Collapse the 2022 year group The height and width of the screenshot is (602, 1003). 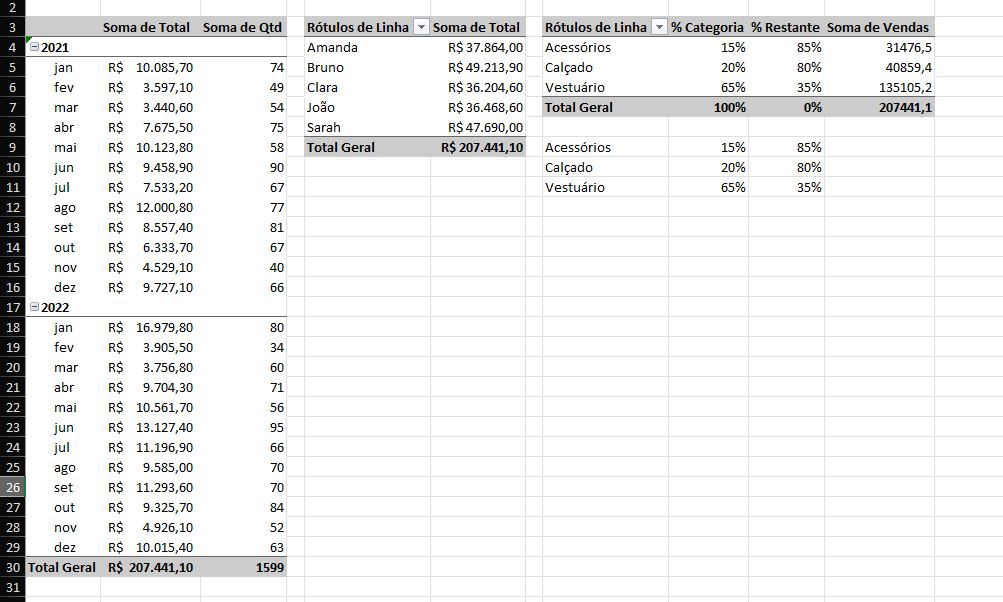[35, 307]
